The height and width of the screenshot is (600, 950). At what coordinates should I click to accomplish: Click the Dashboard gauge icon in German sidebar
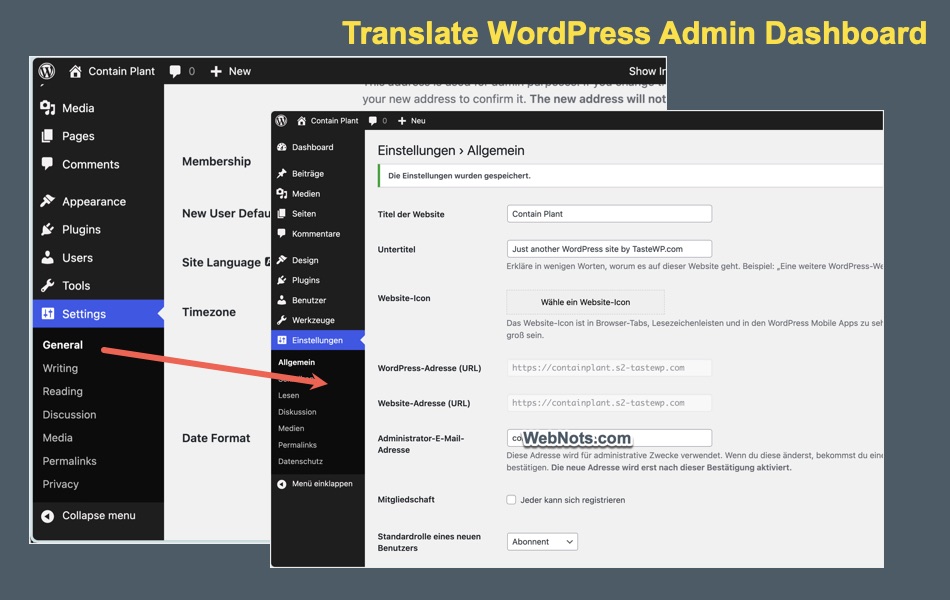pyautogui.click(x=282, y=147)
